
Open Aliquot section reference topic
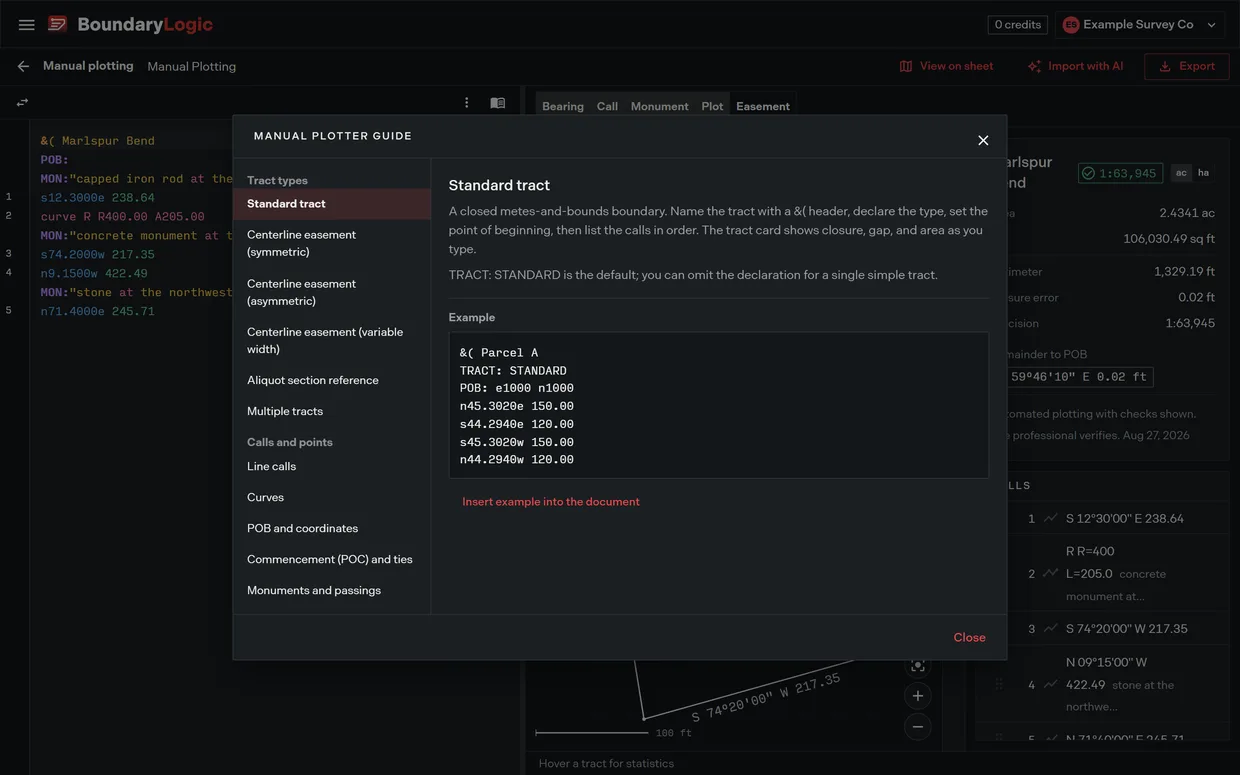tap(332, 380)
